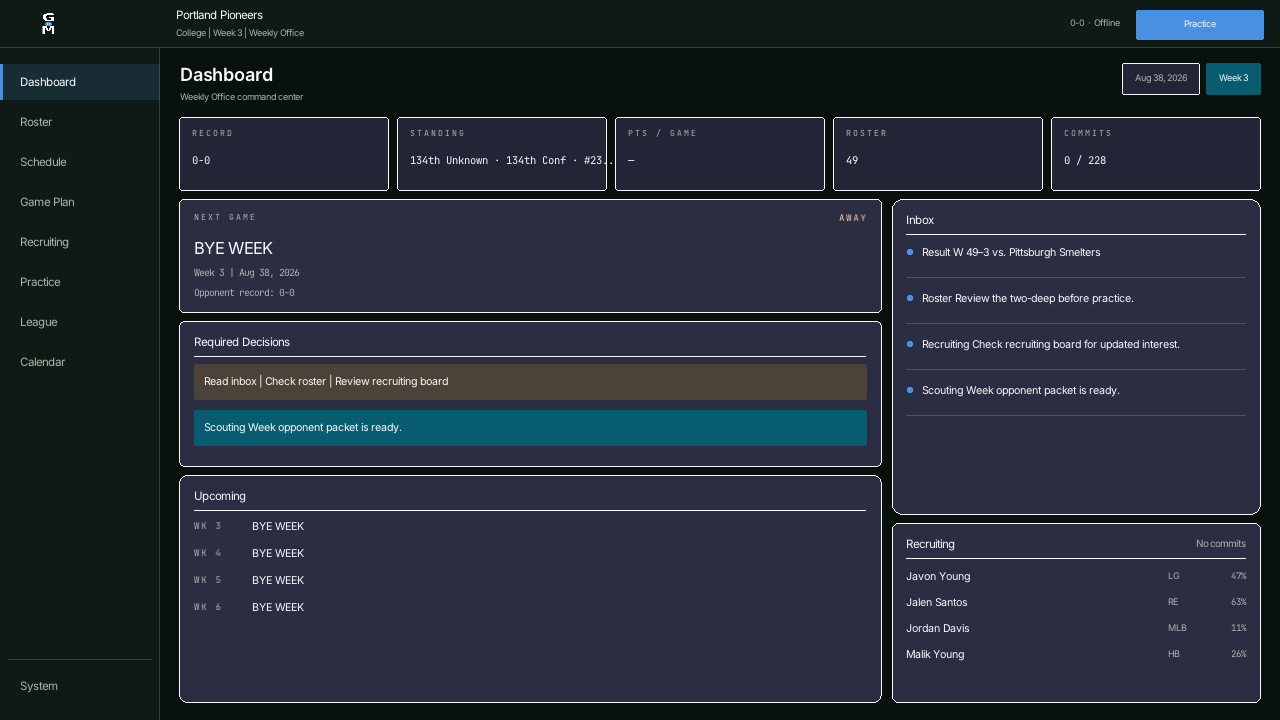This screenshot has height=720, width=1280.
Task: Open inbox Roster Review message
Action: click(1076, 299)
